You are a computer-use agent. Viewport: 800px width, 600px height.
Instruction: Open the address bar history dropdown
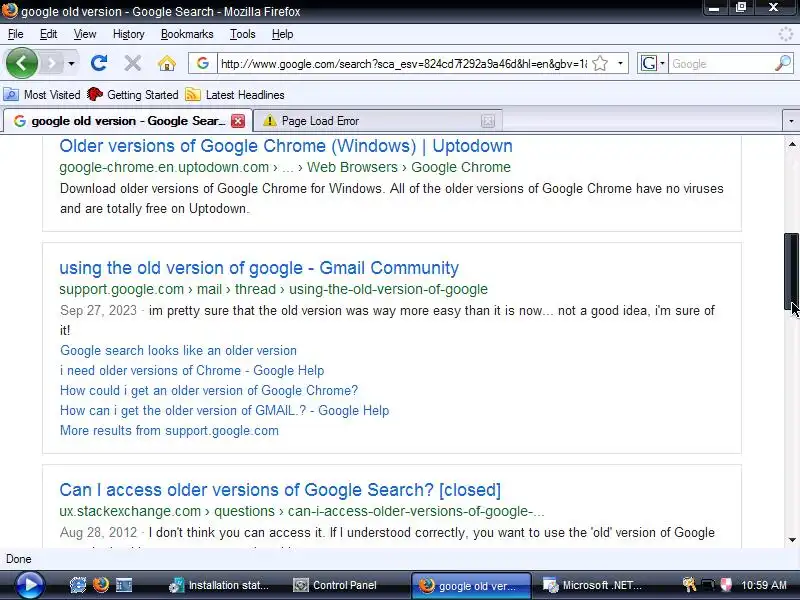tap(620, 64)
